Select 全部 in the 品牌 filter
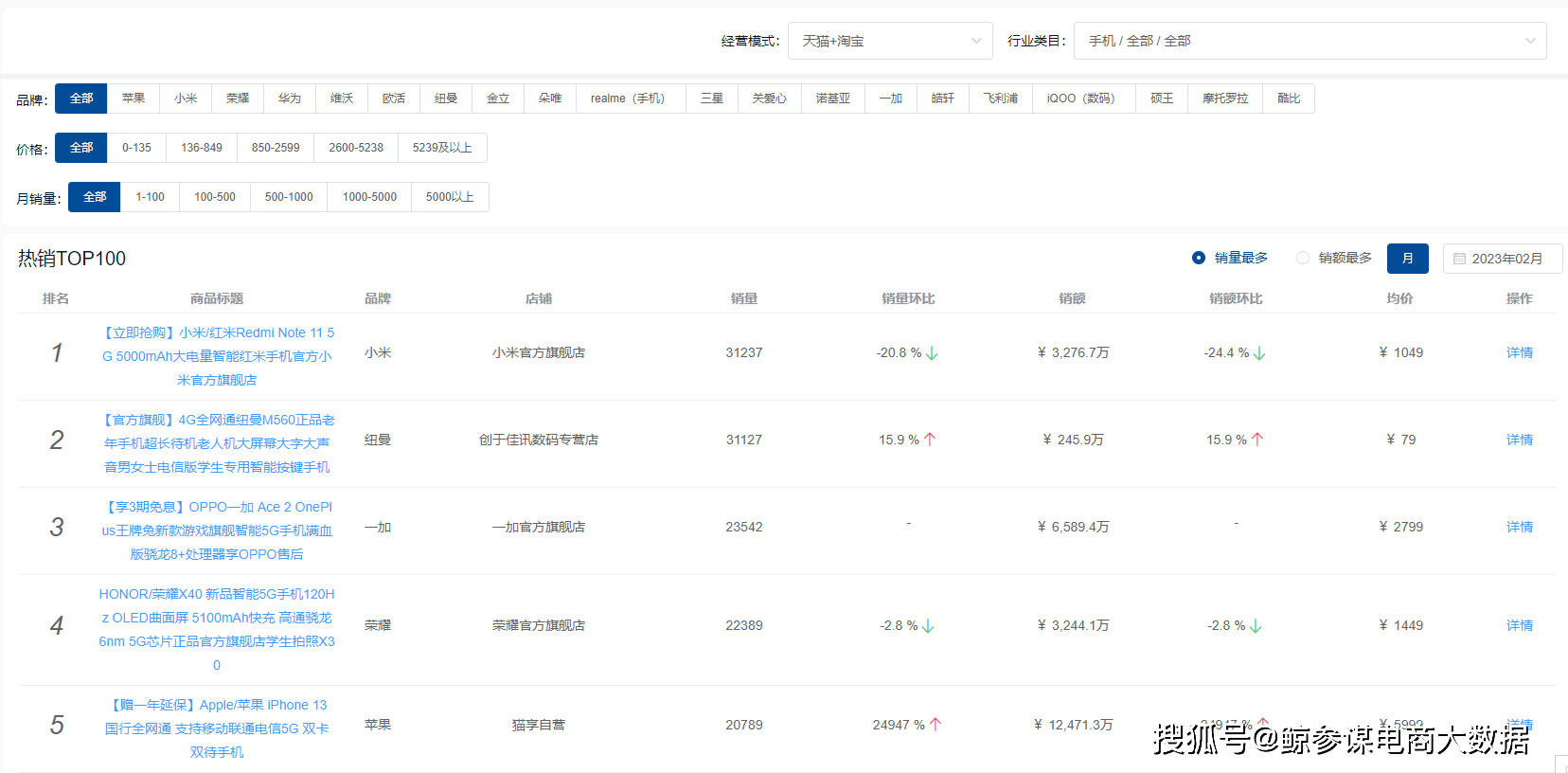 click(x=81, y=99)
